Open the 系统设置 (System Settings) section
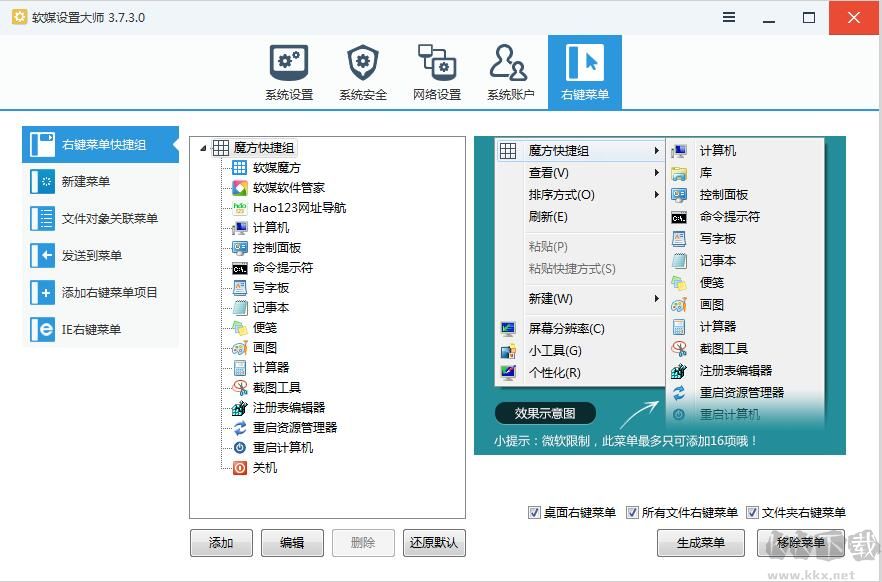The width and height of the screenshot is (882, 582). (x=288, y=70)
